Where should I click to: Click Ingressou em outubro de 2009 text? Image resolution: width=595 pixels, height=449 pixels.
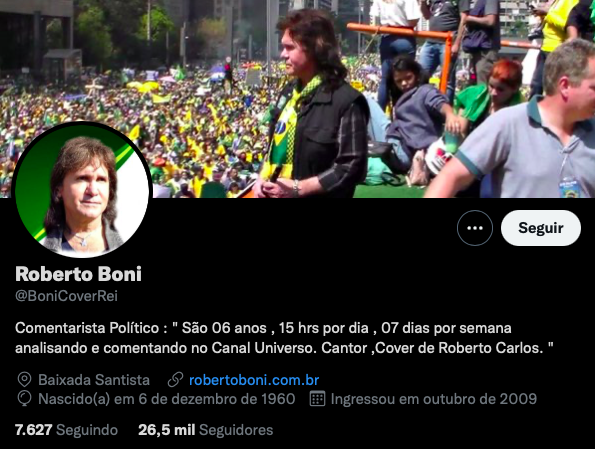[434, 399]
